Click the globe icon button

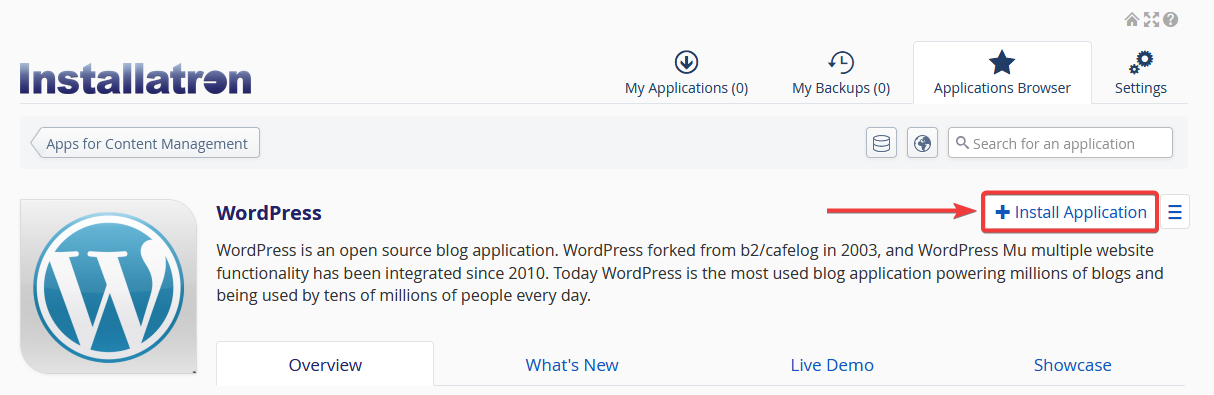[x=922, y=143]
